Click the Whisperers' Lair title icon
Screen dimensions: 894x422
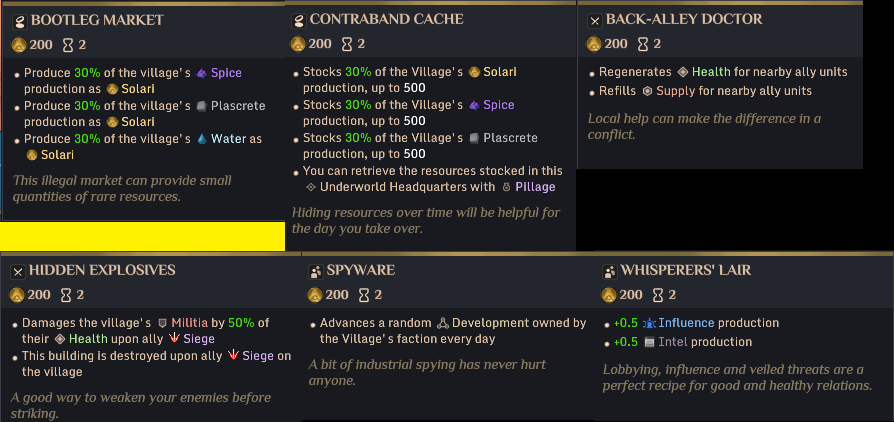(611, 271)
